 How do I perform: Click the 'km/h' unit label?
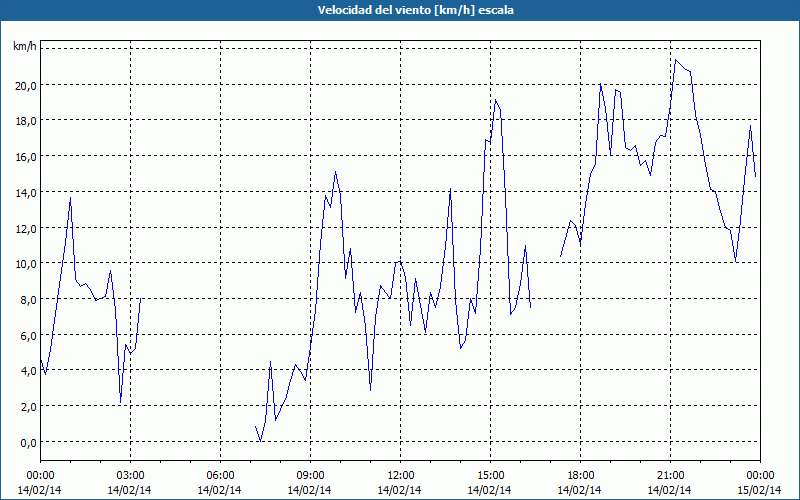[x=25, y=46]
